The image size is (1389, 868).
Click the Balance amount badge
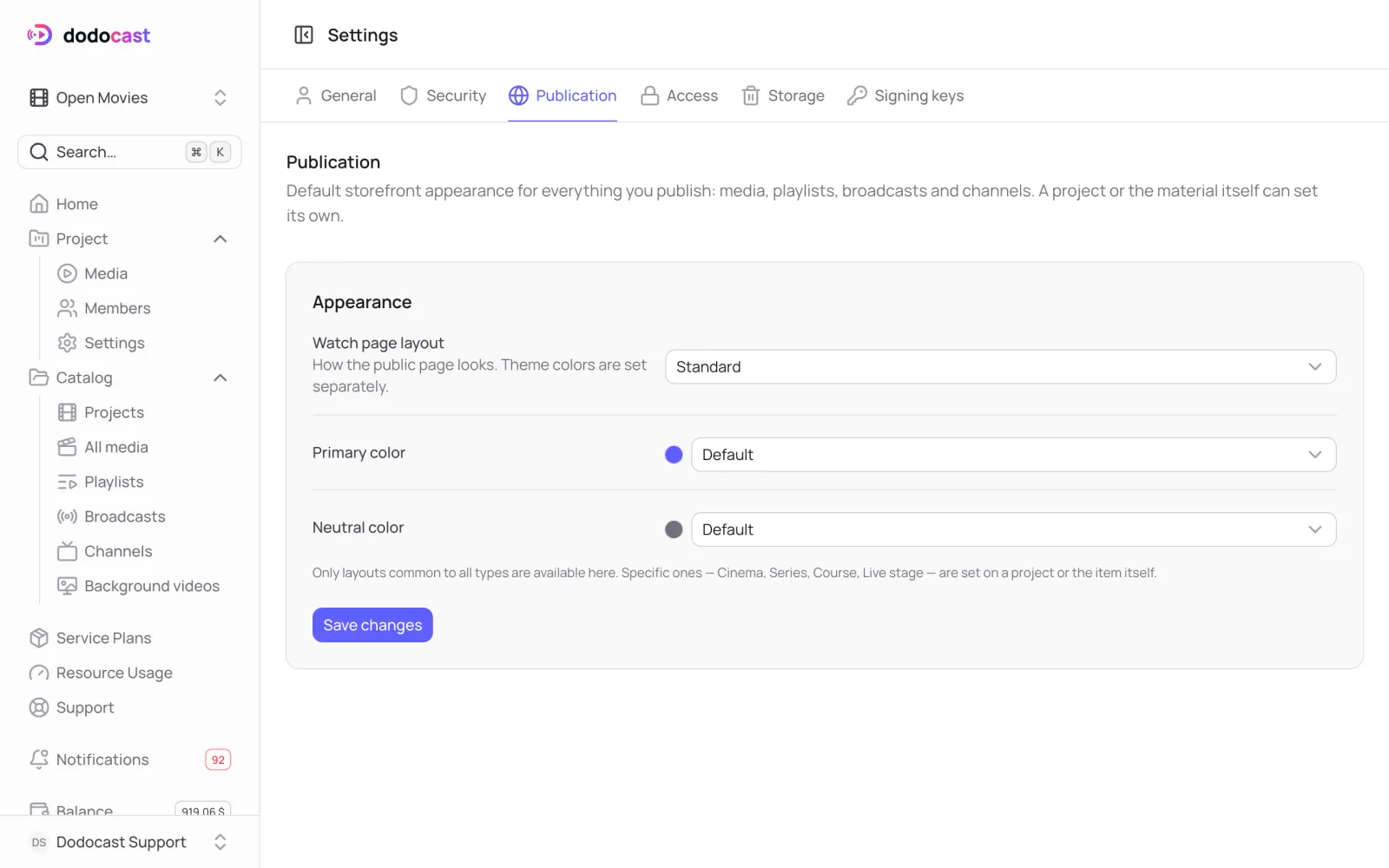[203, 809]
